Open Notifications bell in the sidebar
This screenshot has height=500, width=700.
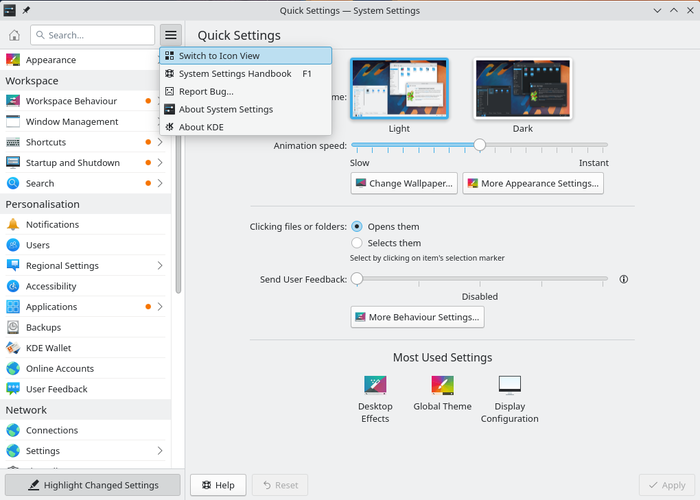13,225
